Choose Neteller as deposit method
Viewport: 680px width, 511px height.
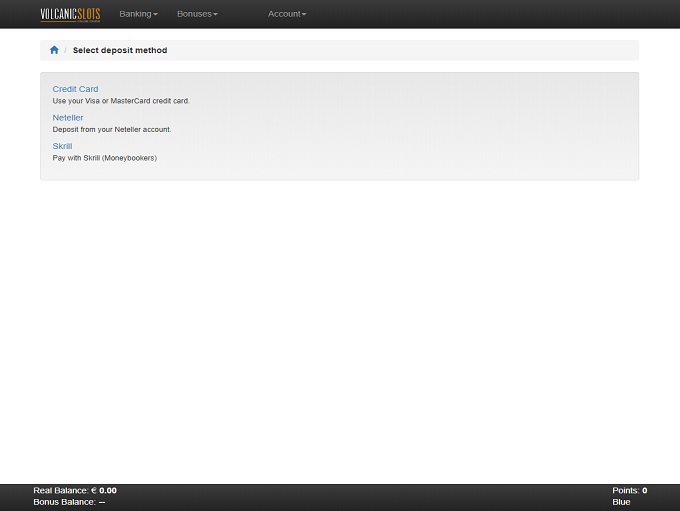tap(68, 118)
